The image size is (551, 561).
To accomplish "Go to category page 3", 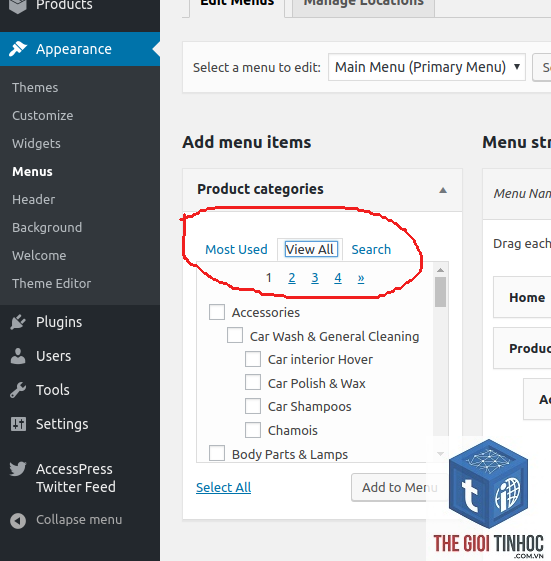I will (315, 278).
